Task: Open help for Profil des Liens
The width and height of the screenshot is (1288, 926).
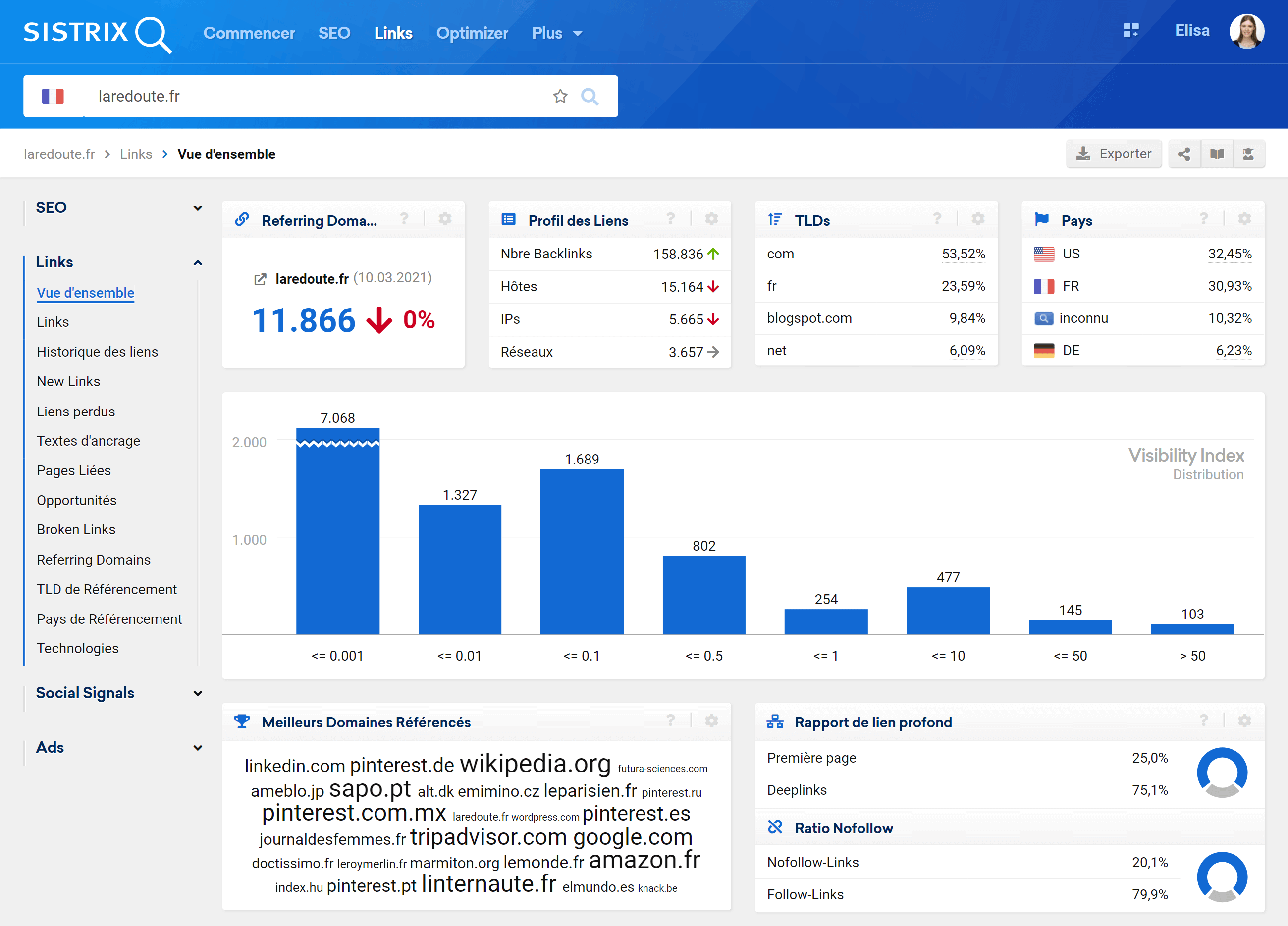Action: (x=670, y=219)
